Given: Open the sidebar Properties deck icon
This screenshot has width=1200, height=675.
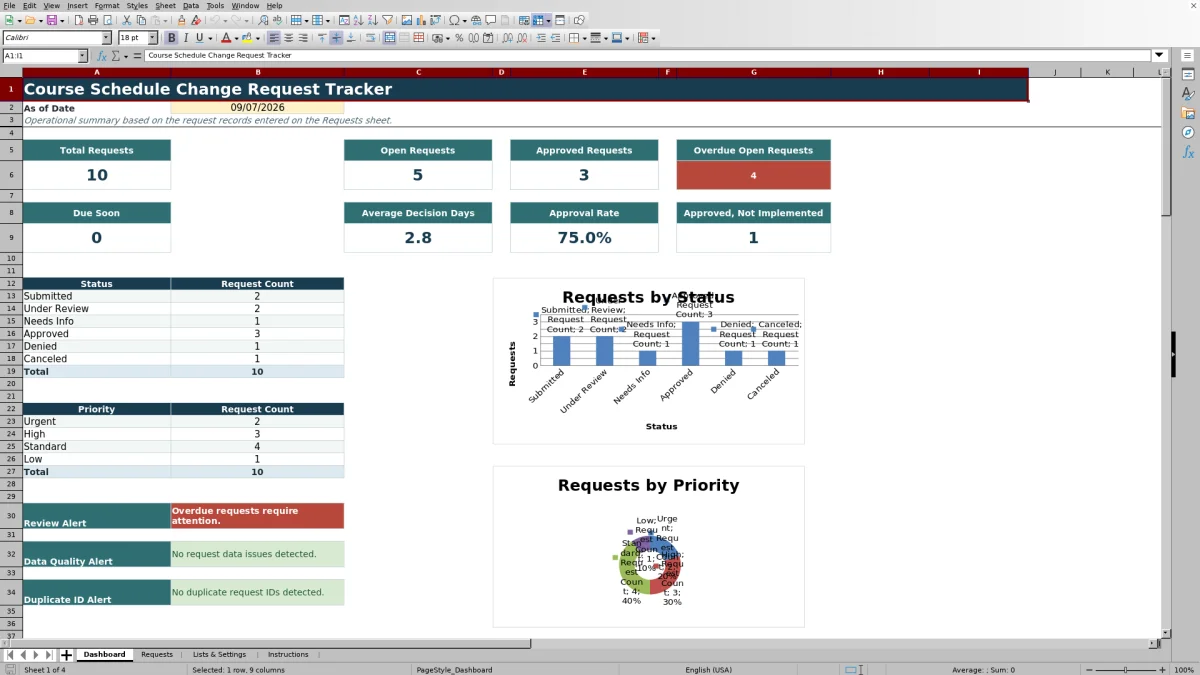Looking at the screenshot, I should tap(1188, 75).
